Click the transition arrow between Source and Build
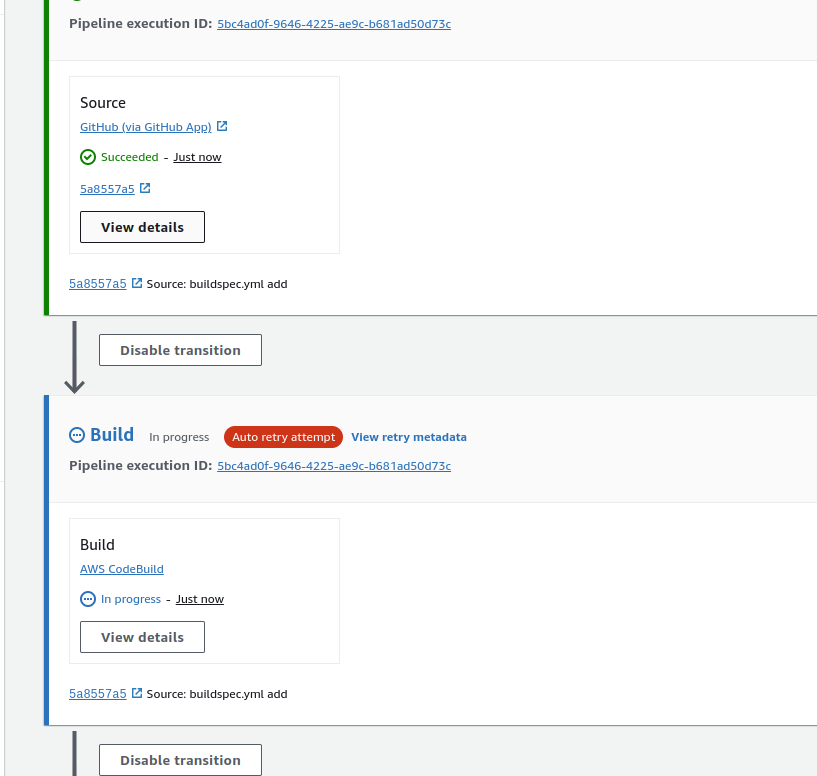817x776 pixels. coord(74,356)
